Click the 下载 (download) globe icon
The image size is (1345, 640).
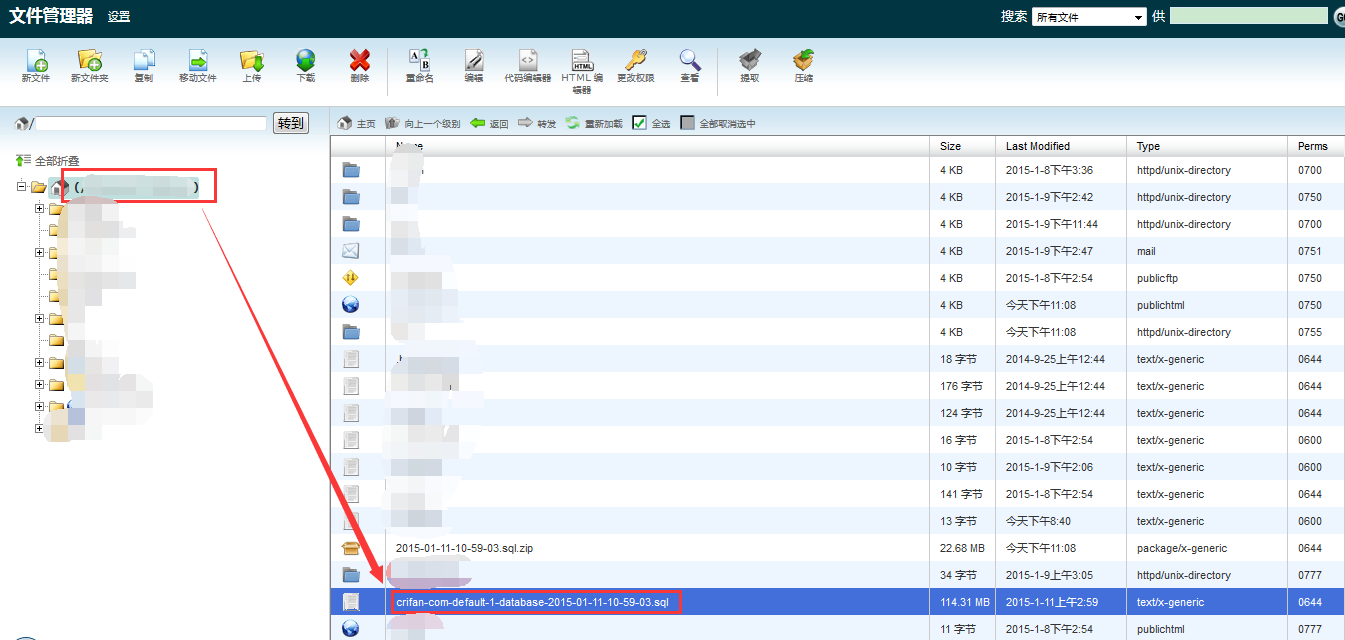pos(305,60)
